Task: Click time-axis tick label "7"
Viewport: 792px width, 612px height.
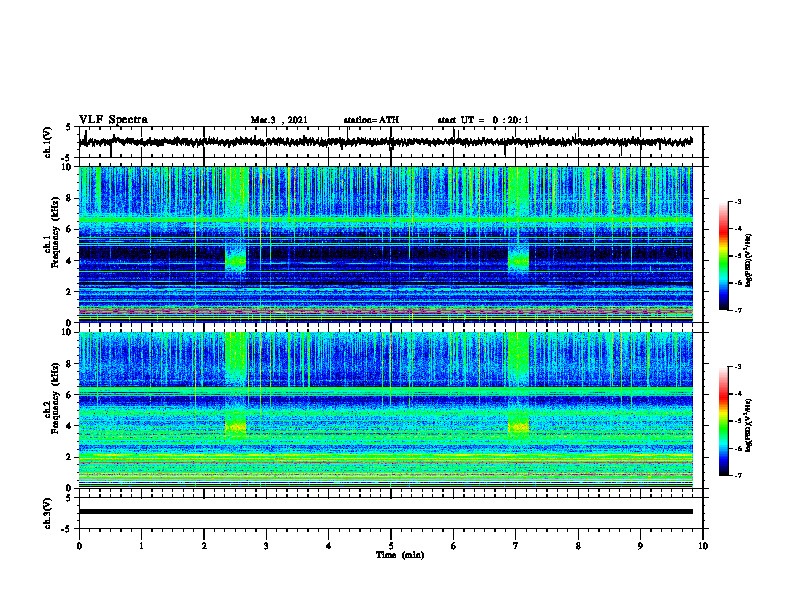Action: click(516, 546)
